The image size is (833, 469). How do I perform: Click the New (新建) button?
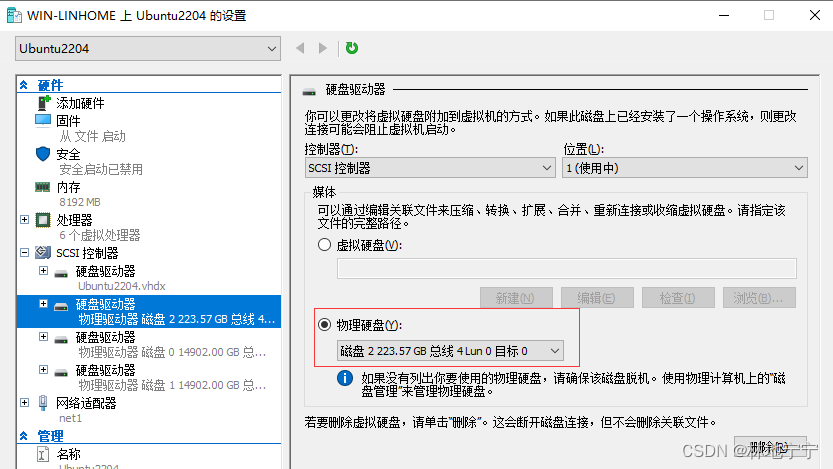(x=516, y=298)
